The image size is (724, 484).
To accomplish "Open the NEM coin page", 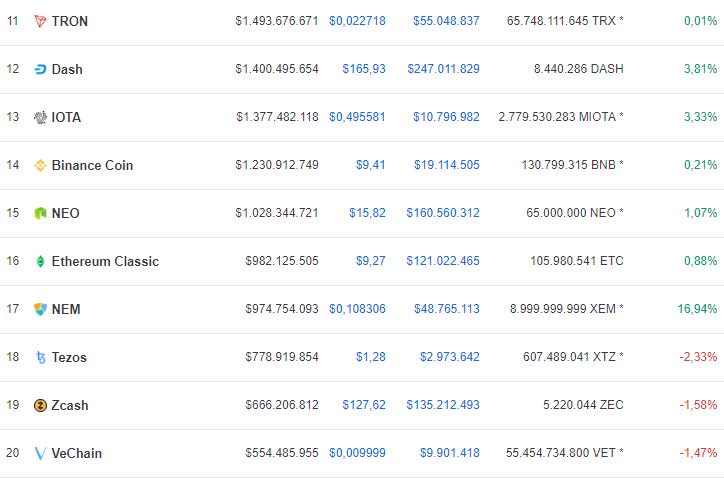I will [66, 309].
